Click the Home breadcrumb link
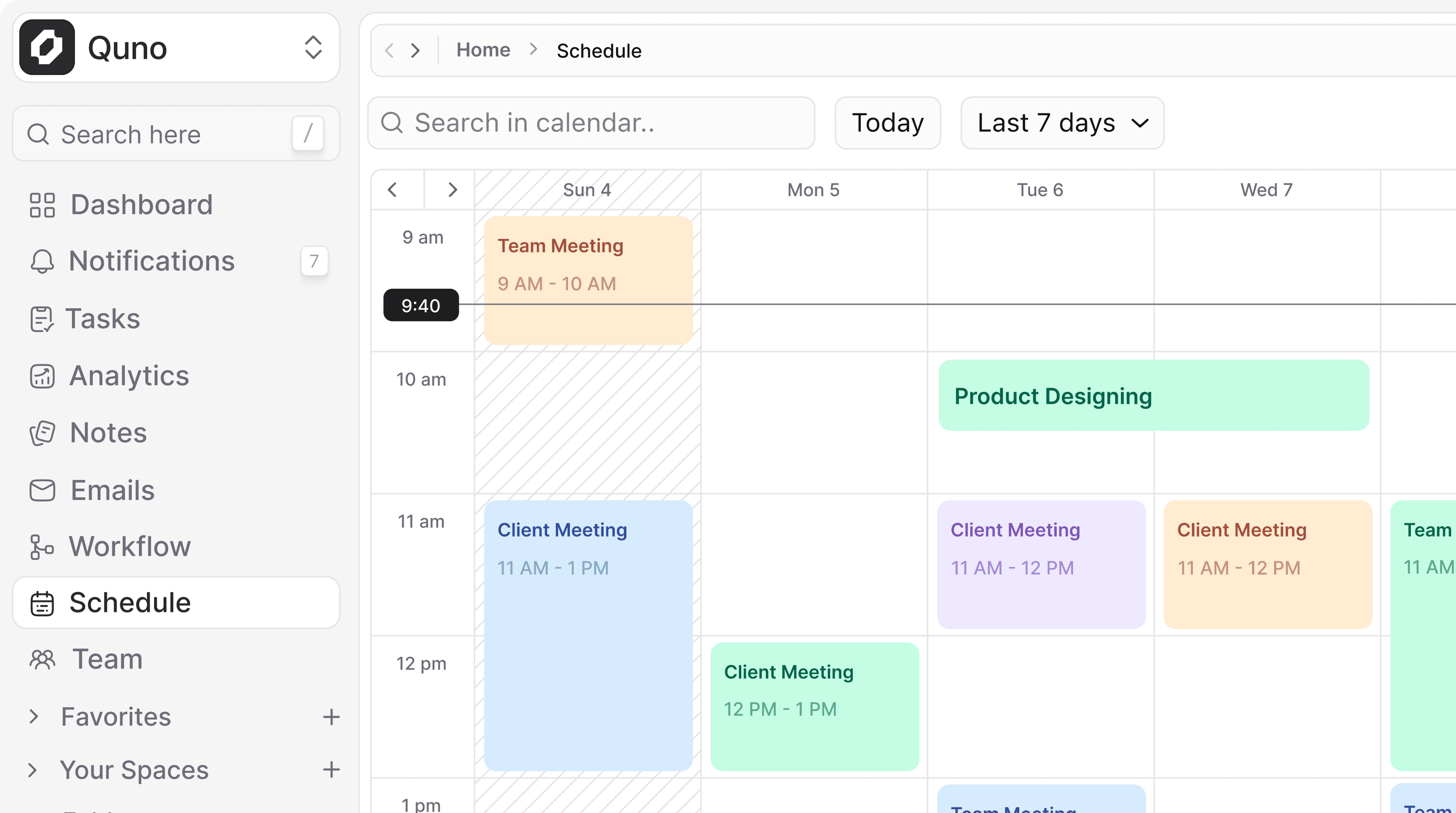 [x=483, y=50]
